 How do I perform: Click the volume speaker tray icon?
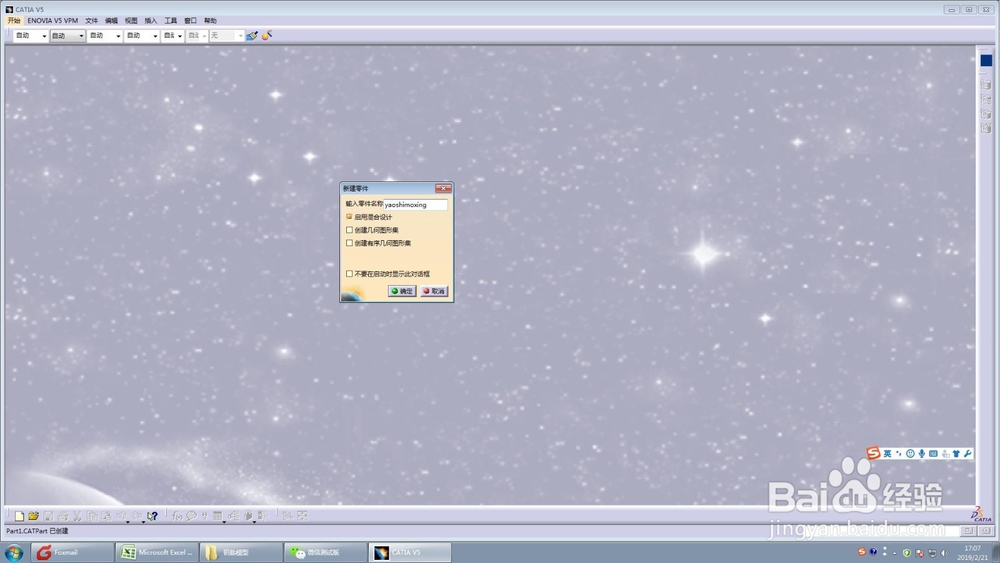[x=945, y=553]
